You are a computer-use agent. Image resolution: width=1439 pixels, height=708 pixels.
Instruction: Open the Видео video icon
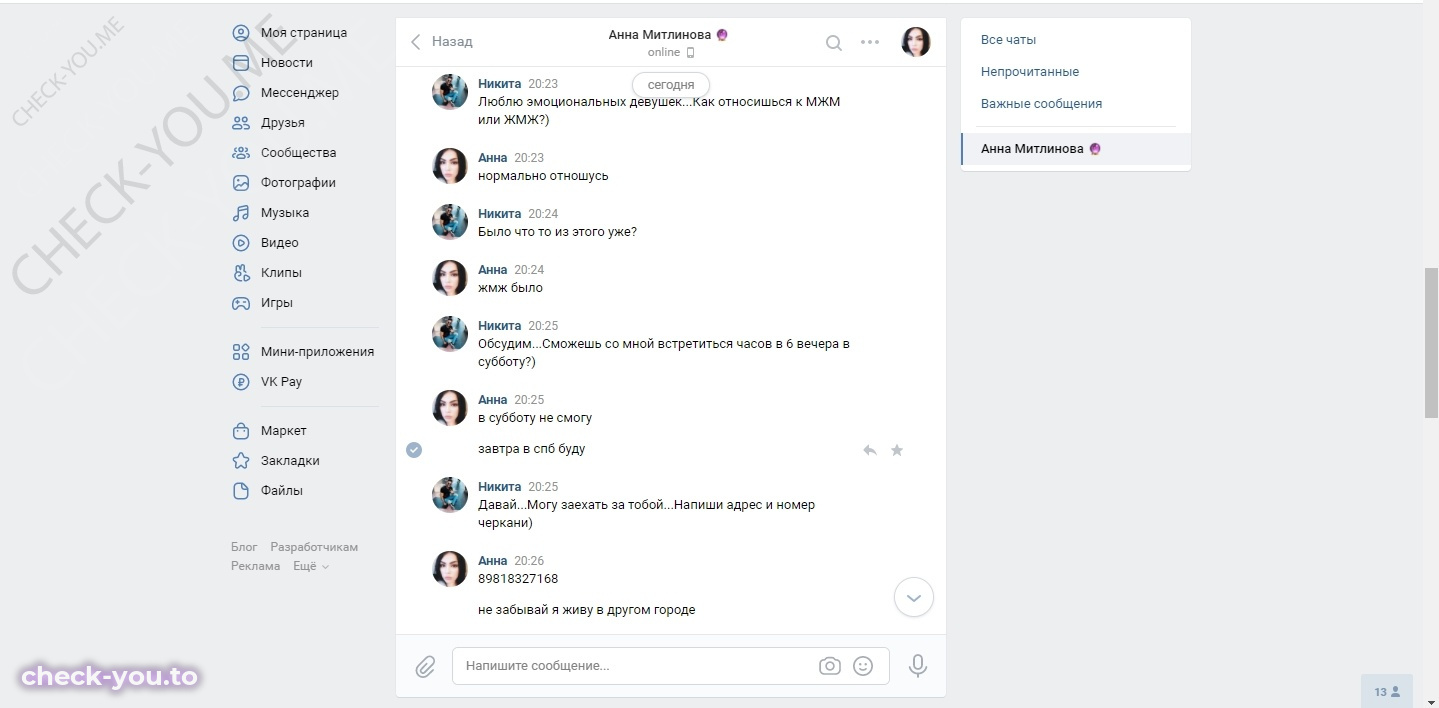(x=241, y=243)
